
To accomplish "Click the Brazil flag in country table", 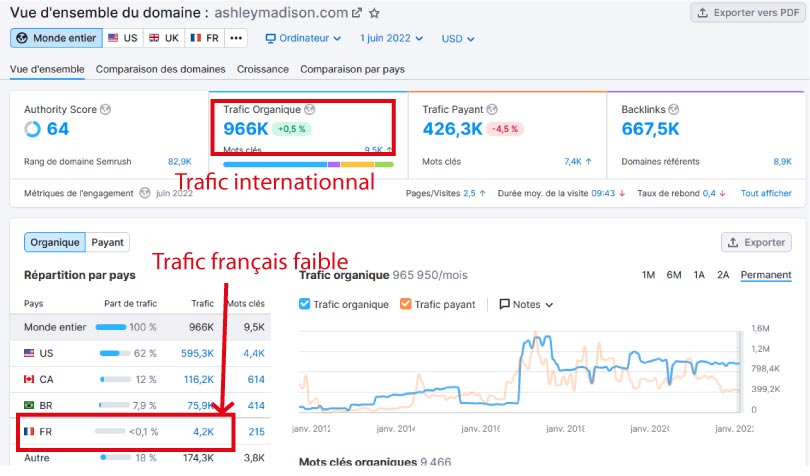I will 29,405.
